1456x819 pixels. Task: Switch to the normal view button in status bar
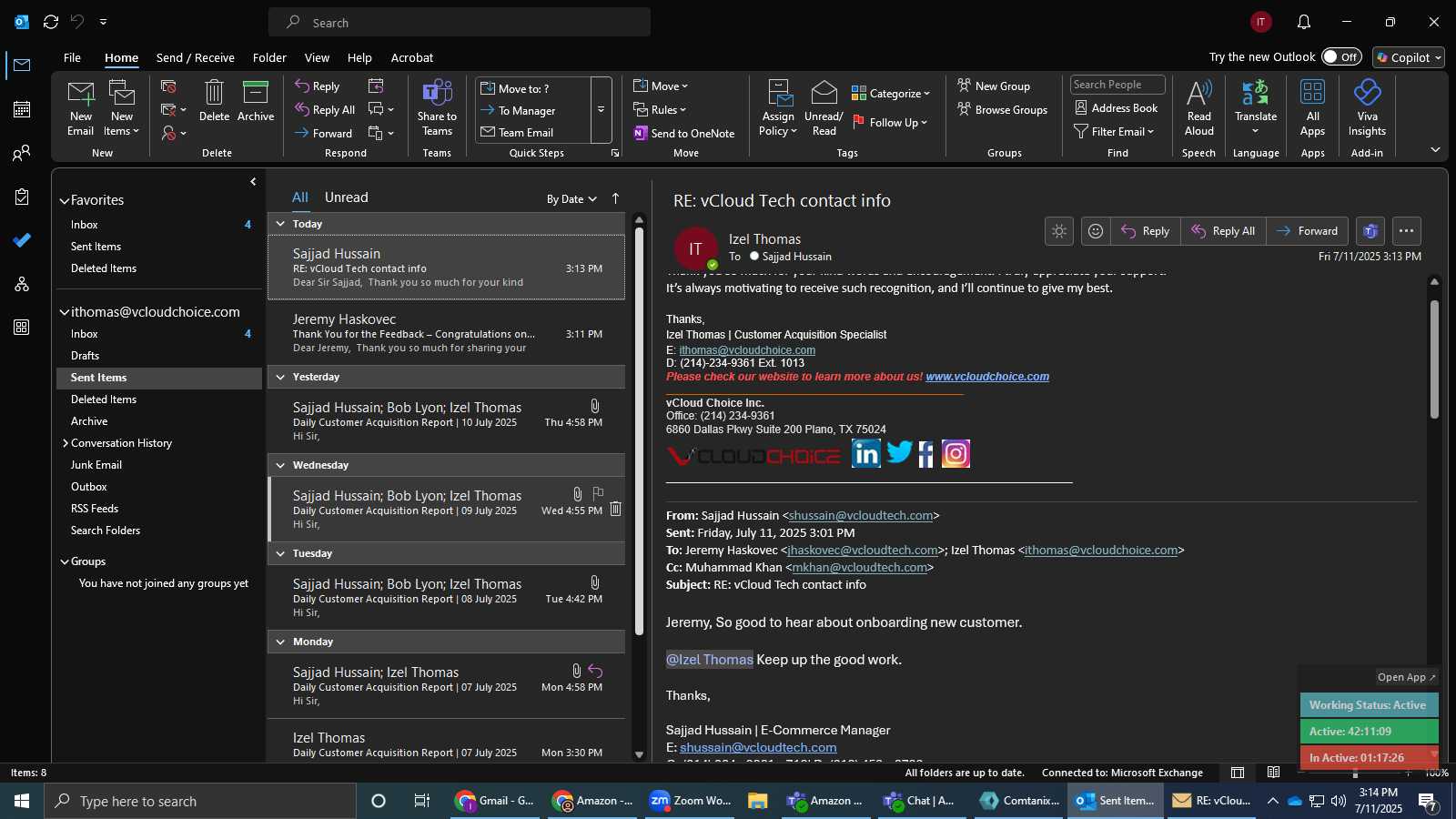pos(1238,773)
